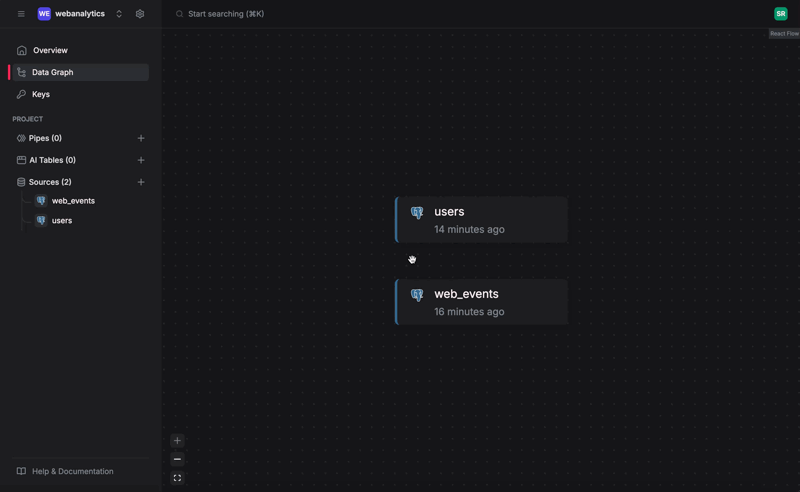
Task: Fit the graph view to screen
Action: pyautogui.click(x=177, y=478)
